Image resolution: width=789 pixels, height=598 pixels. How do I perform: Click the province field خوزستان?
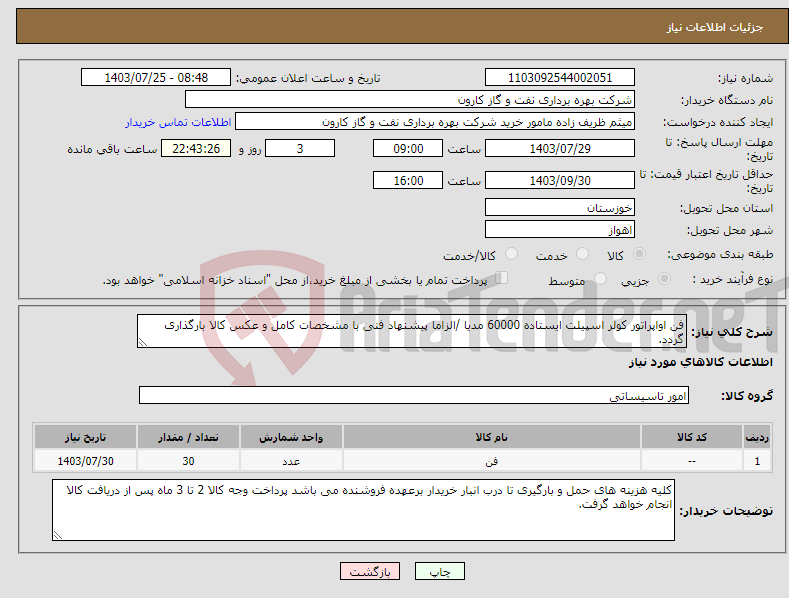560,207
